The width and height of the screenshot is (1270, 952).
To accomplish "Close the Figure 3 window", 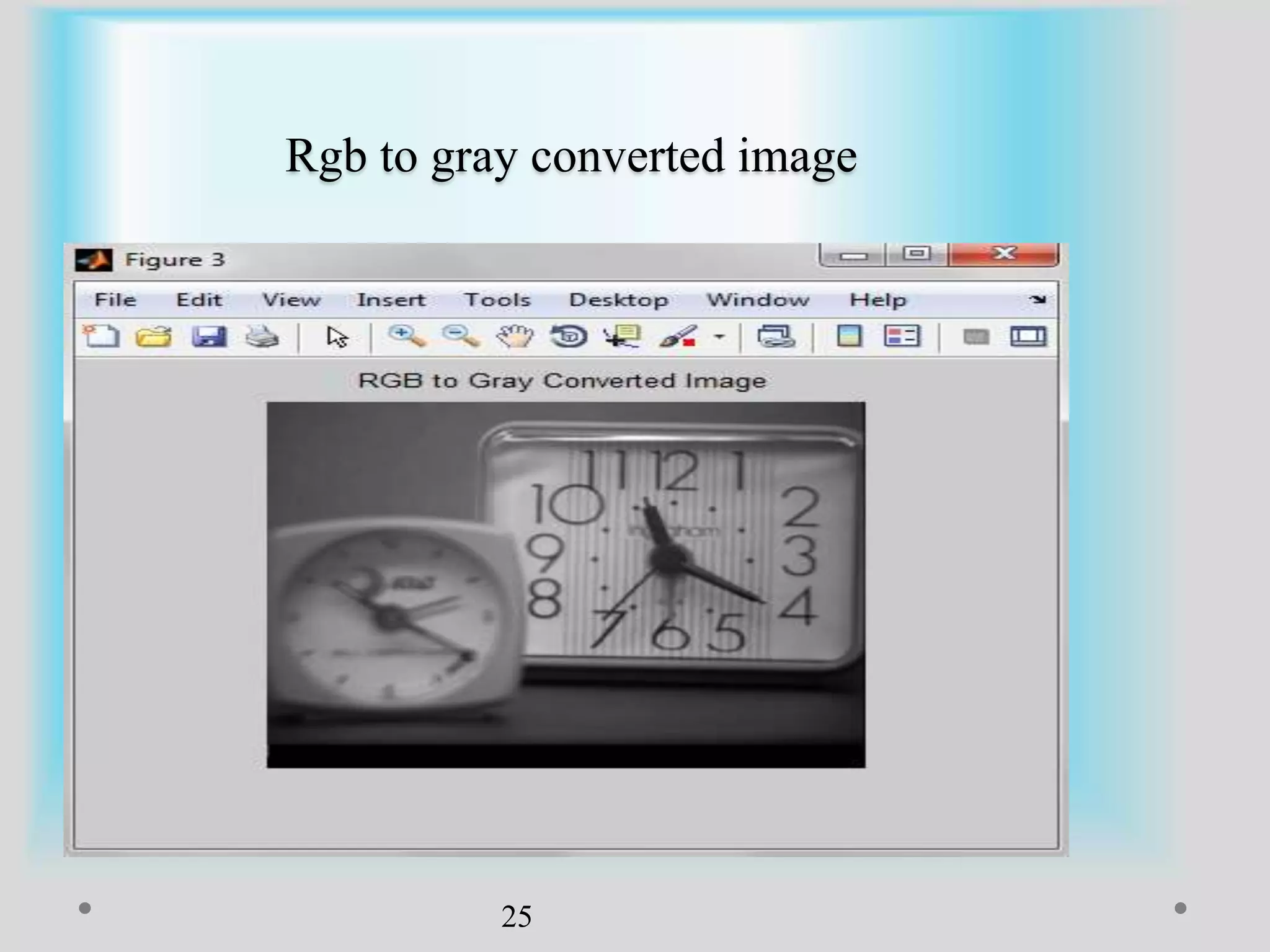I will (x=1003, y=255).
